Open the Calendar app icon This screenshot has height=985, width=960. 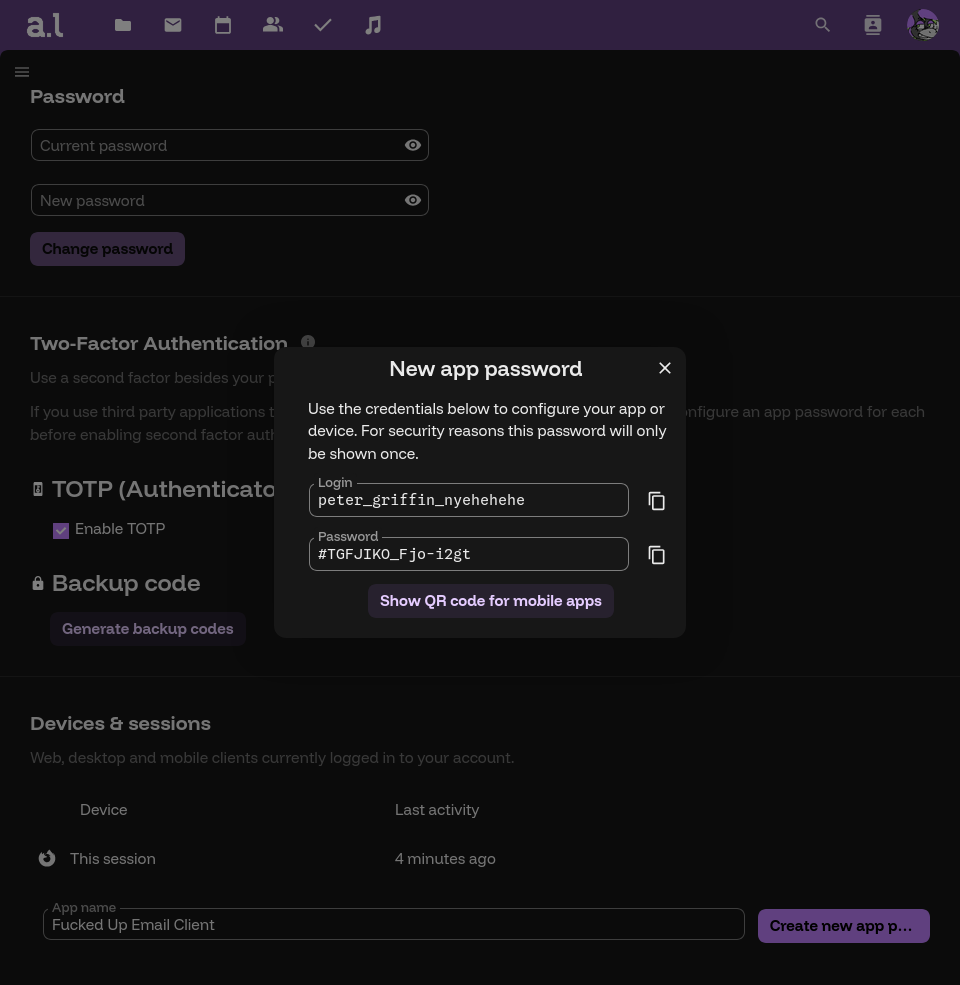click(x=222, y=25)
